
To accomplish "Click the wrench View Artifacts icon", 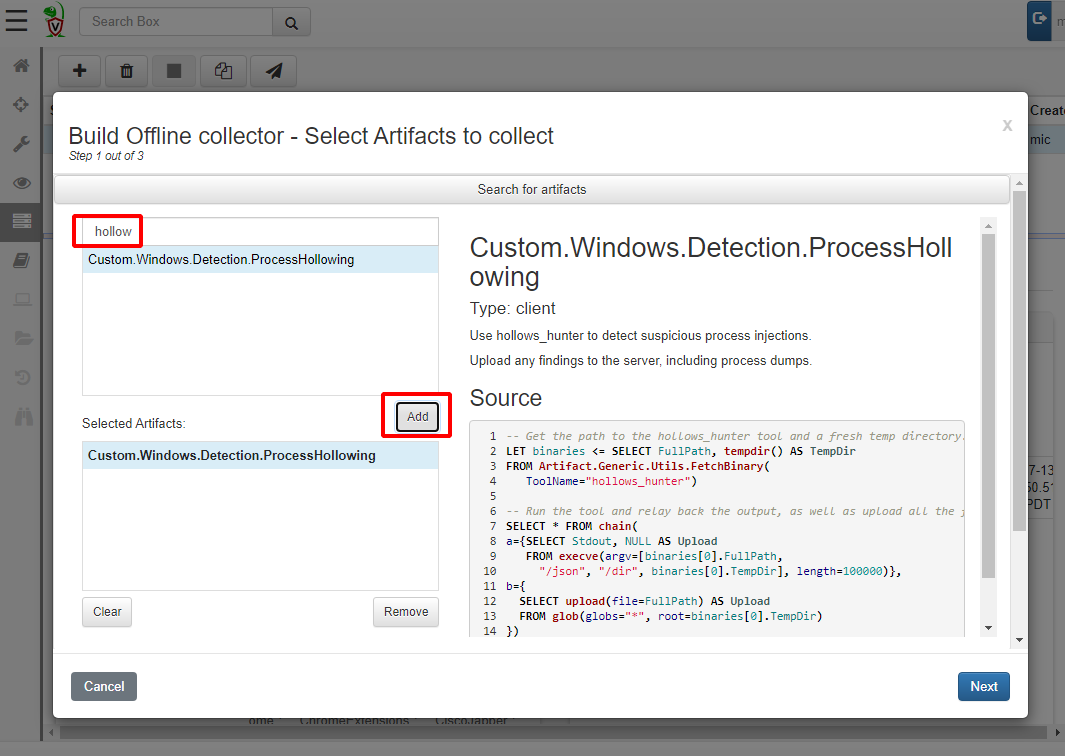I will coord(21,144).
